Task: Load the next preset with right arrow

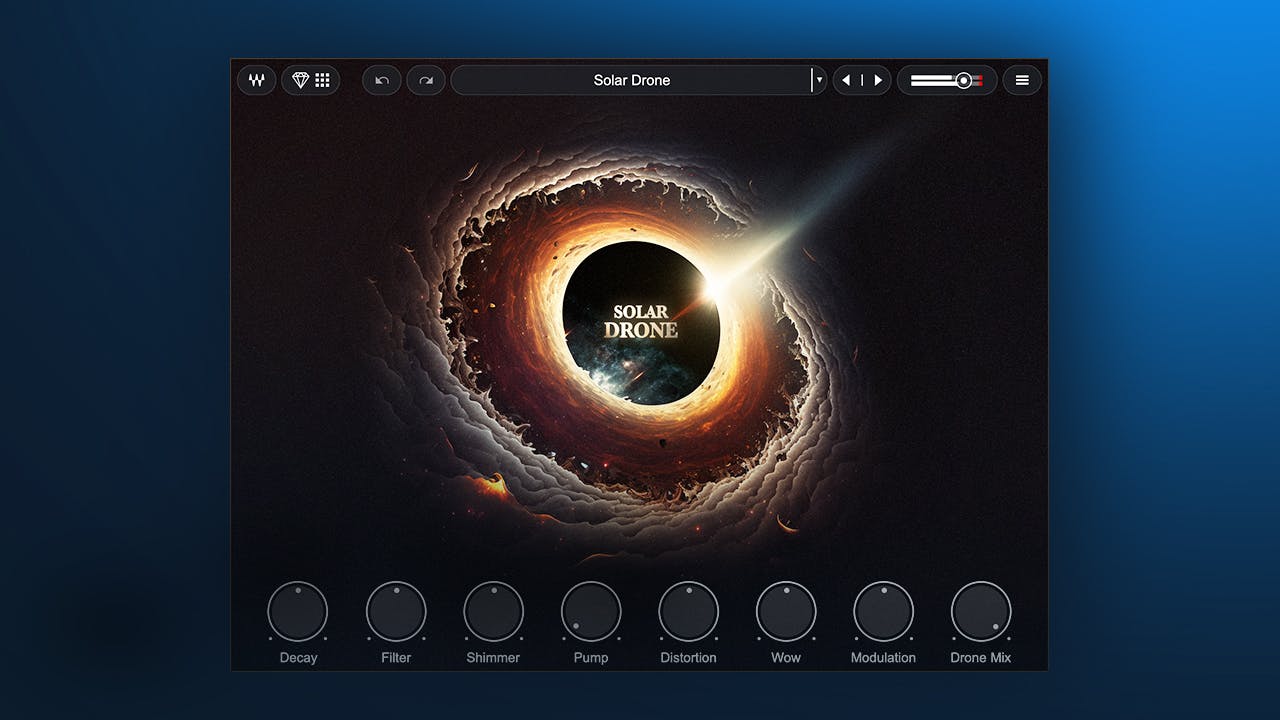Action: tap(878, 80)
